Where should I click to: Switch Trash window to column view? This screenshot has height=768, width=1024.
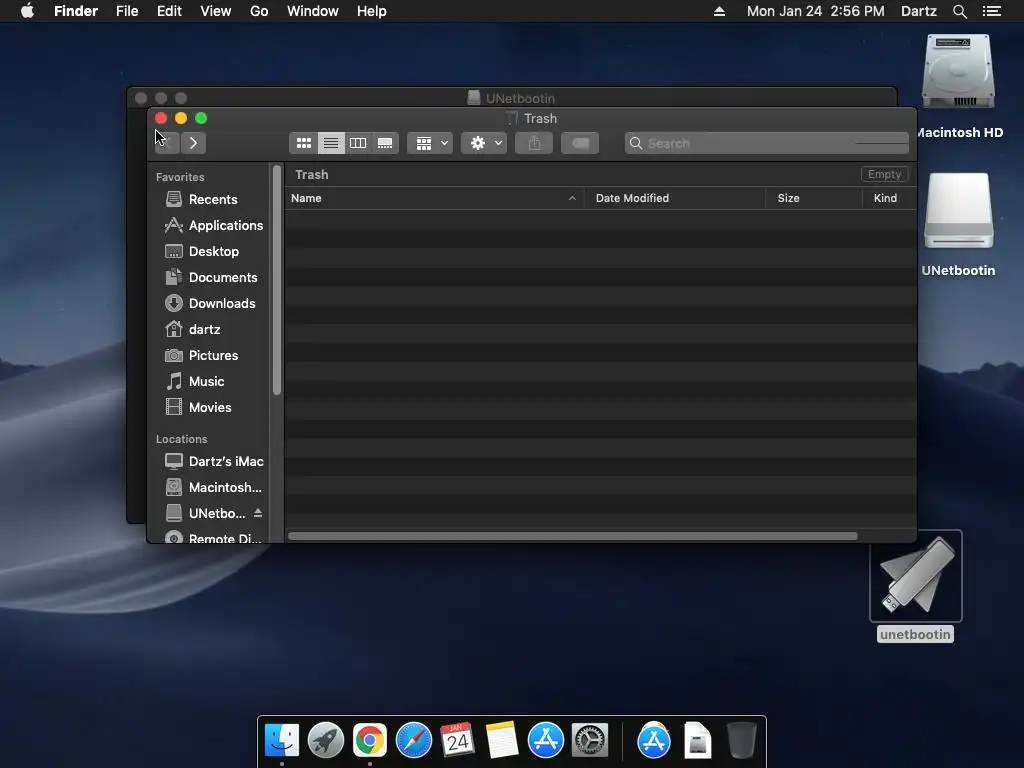[358, 143]
